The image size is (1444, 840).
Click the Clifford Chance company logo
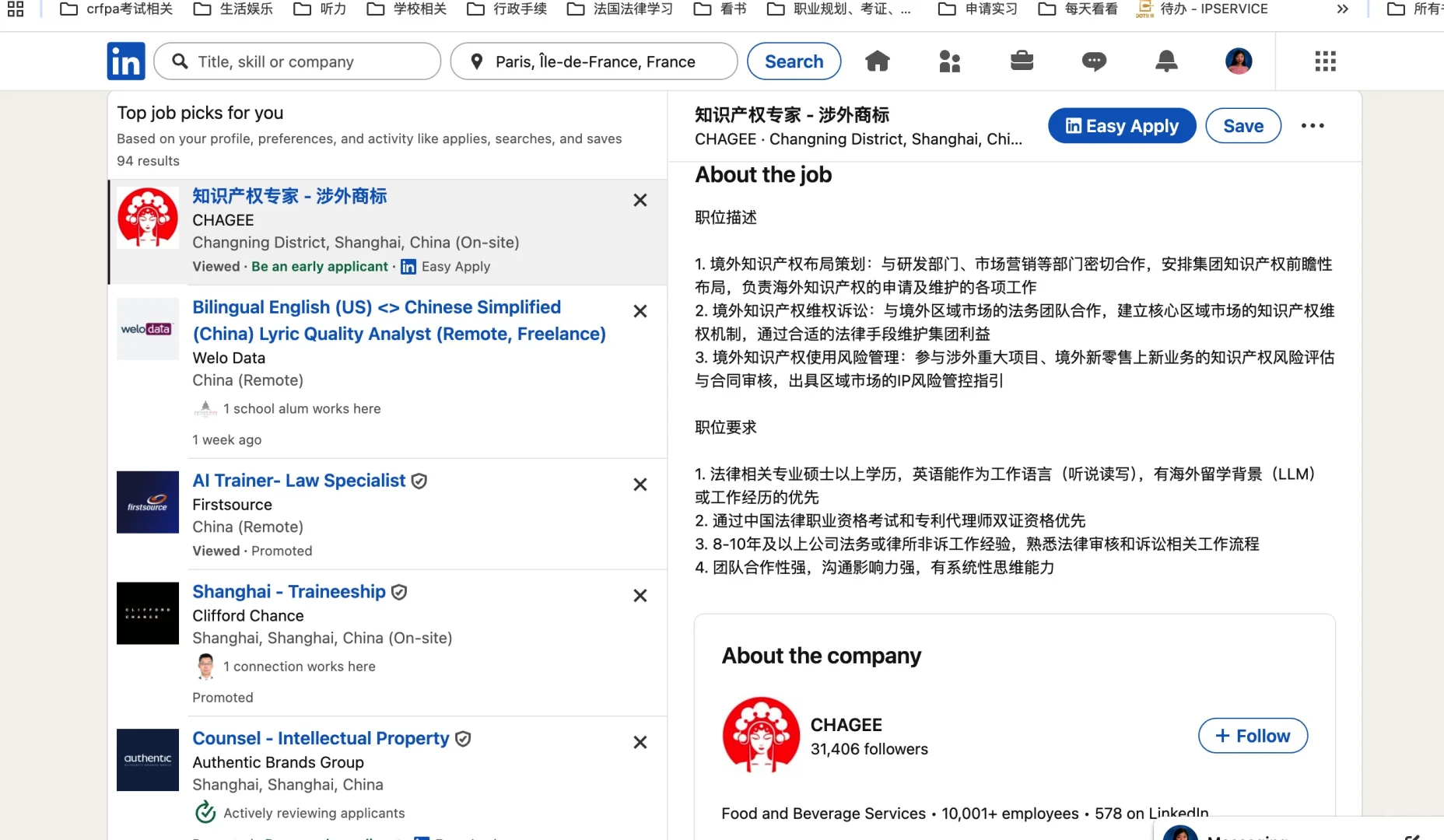pos(148,614)
